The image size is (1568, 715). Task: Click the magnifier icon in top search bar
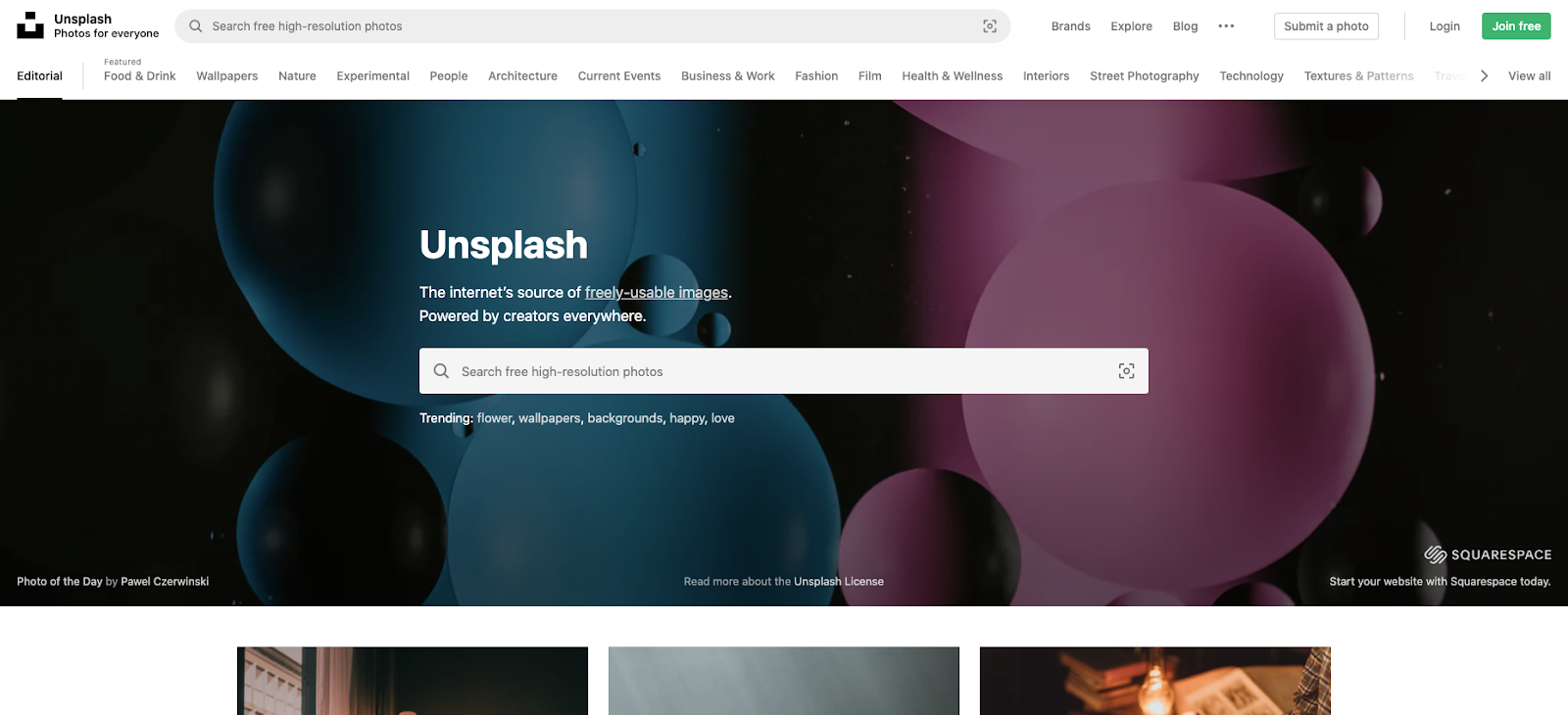pyautogui.click(x=196, y=26)
